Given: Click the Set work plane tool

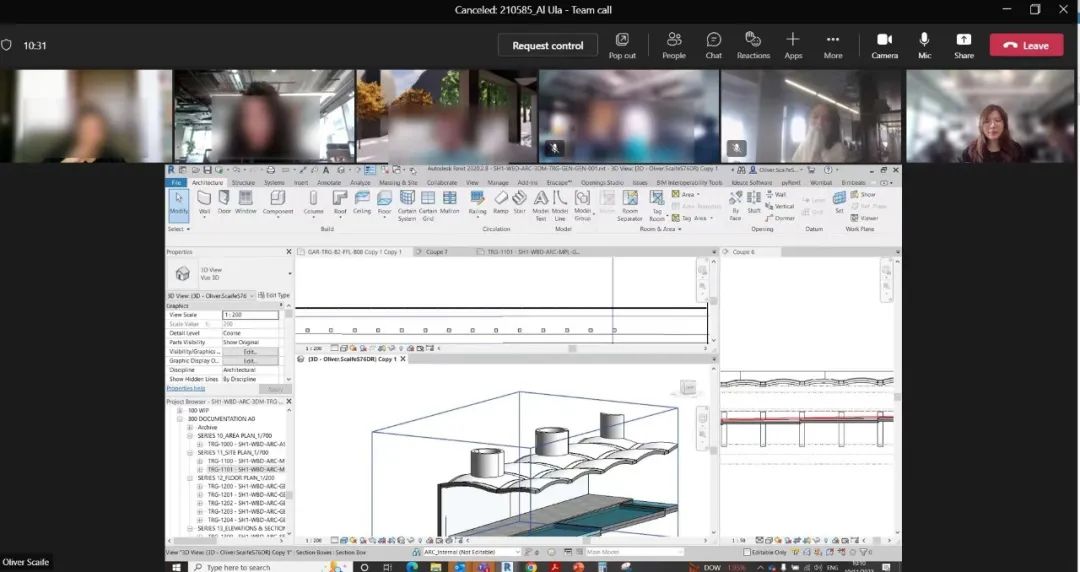Looking at the screenshot, I should click(x=839, y=203).
